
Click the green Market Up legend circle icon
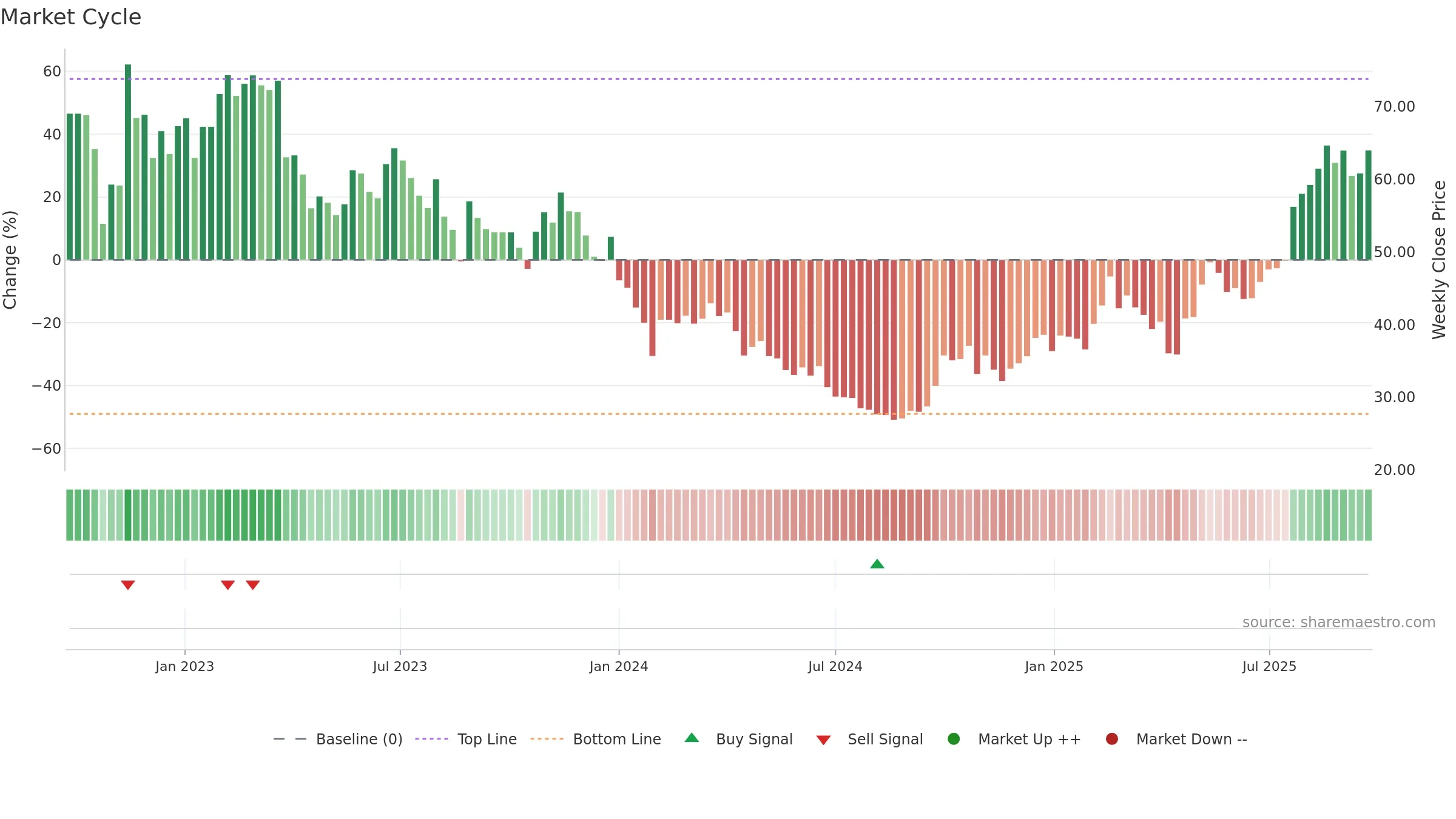[954, 739]
